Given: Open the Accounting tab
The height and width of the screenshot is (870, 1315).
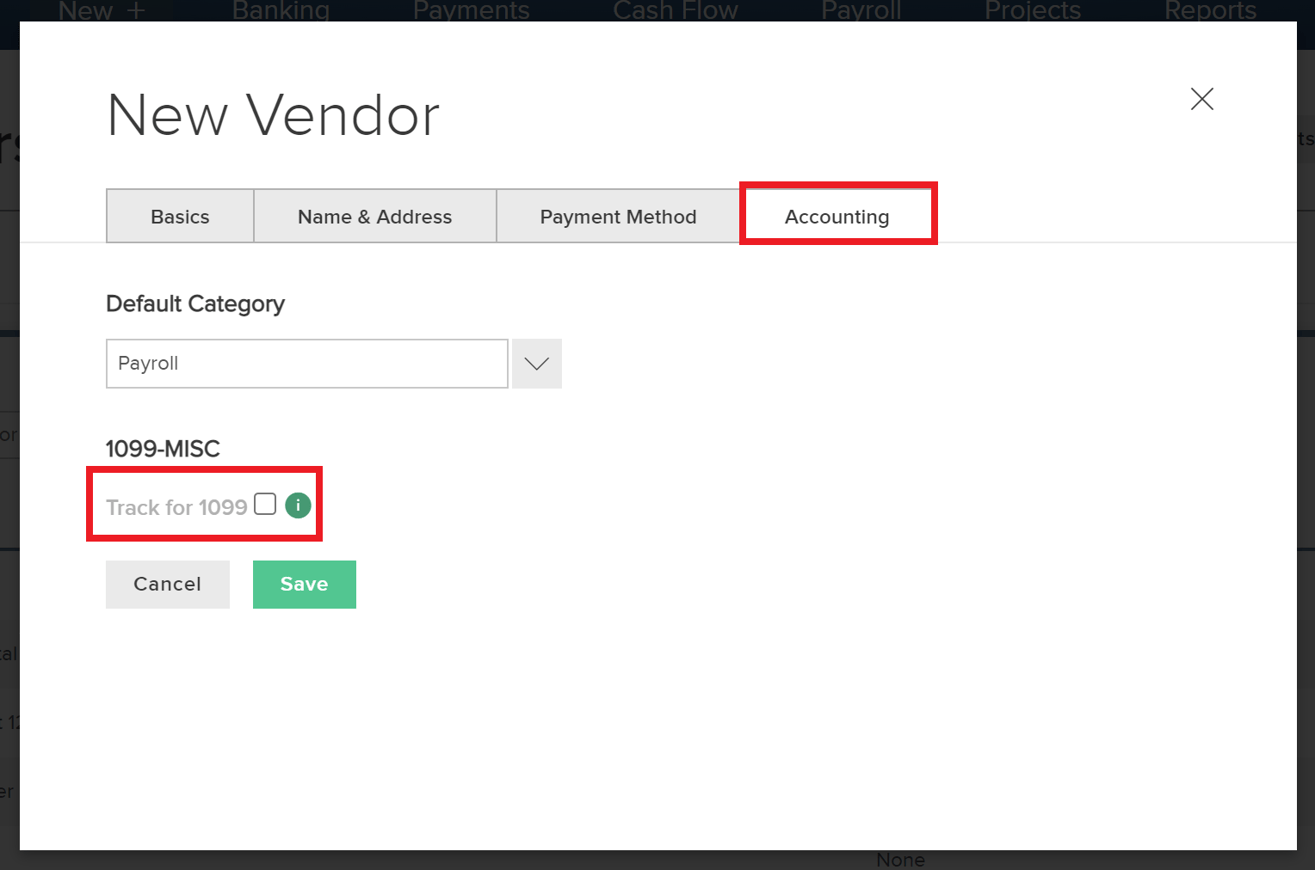Looking at the screenshot, I should click(837, 216).
